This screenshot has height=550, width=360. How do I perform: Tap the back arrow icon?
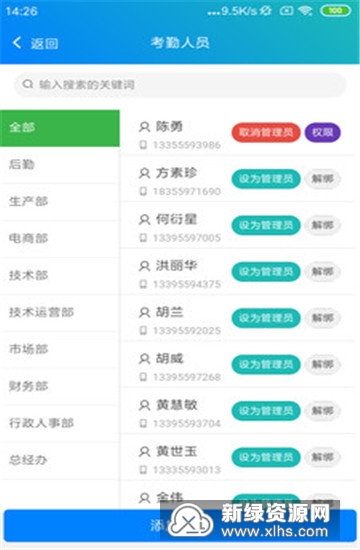17,43
